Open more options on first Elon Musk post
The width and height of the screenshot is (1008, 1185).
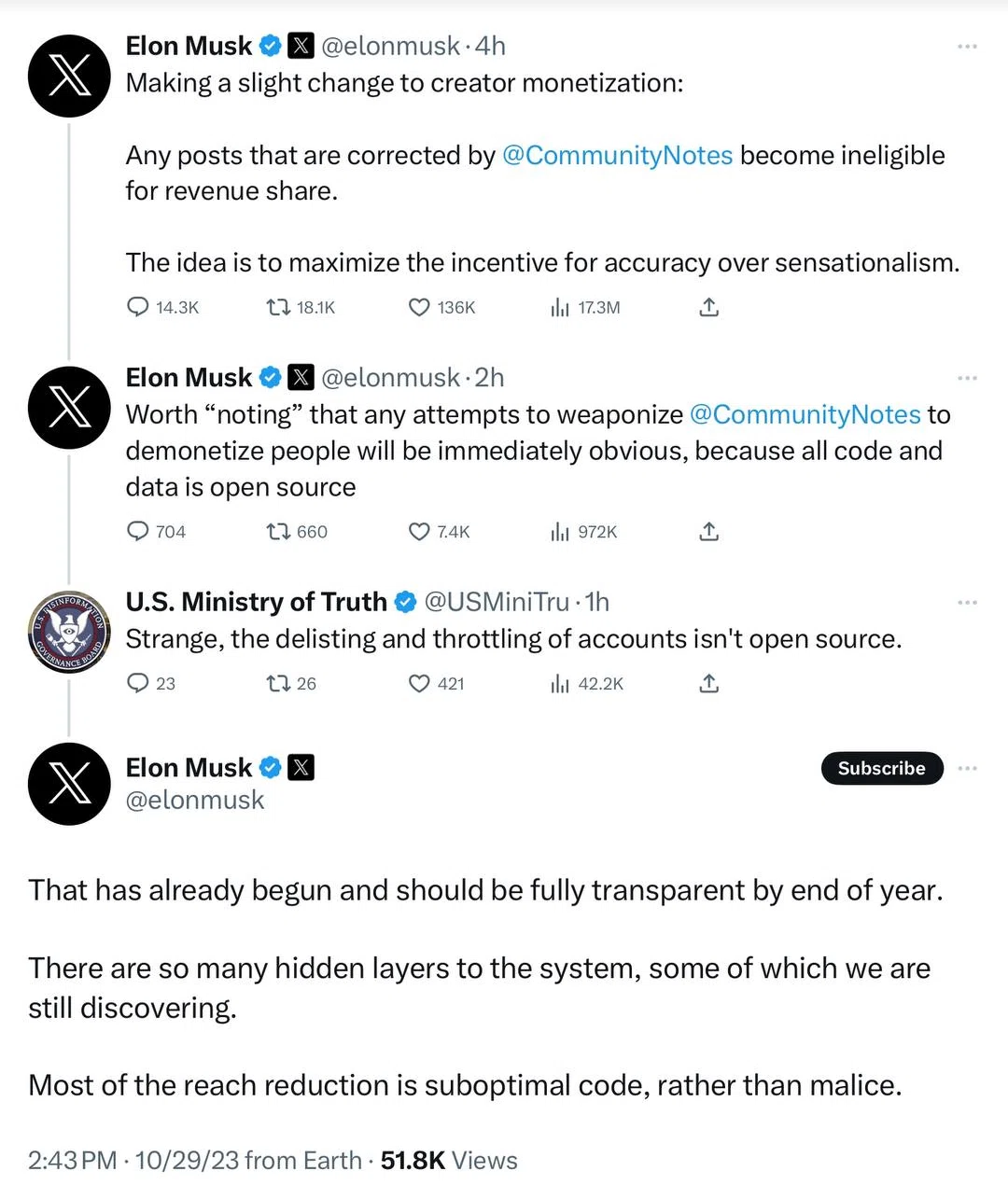coord(967,46)
